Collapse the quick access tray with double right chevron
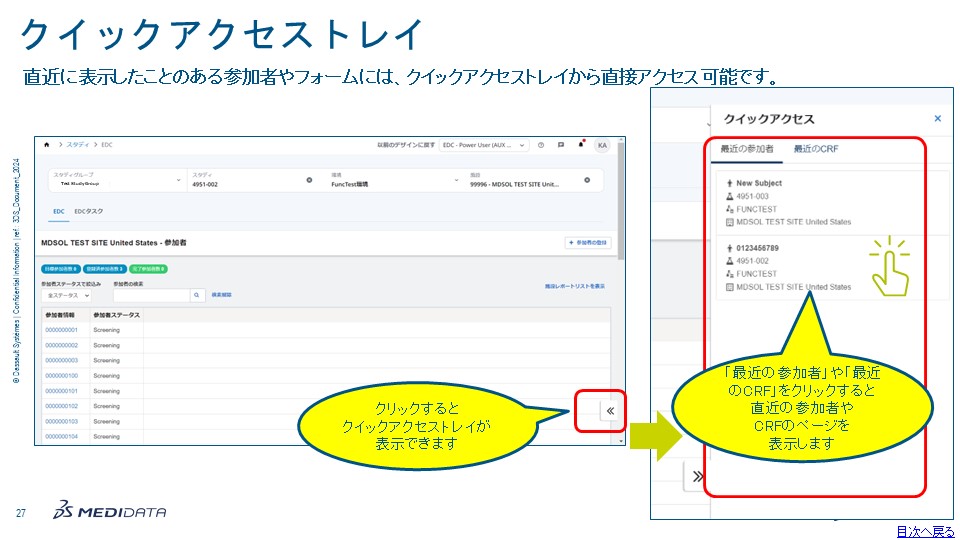The width and height of the screenshot is (960, 540). coord(697,476)
